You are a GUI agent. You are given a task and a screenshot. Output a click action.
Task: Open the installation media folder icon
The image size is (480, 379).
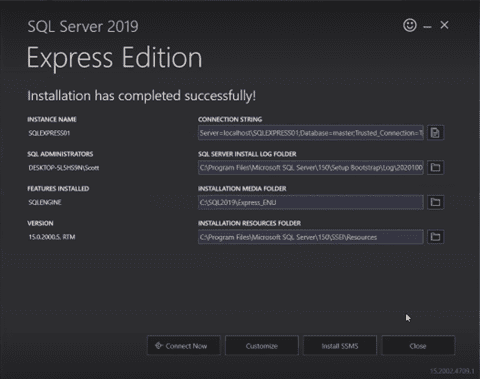(x=435, y=202)
